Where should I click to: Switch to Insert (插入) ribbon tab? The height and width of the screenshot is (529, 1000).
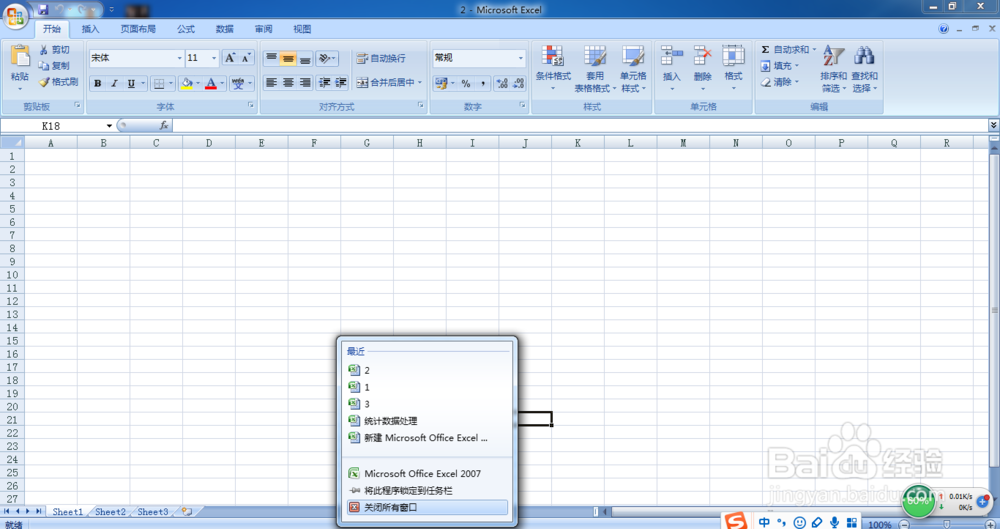(91, 29)
